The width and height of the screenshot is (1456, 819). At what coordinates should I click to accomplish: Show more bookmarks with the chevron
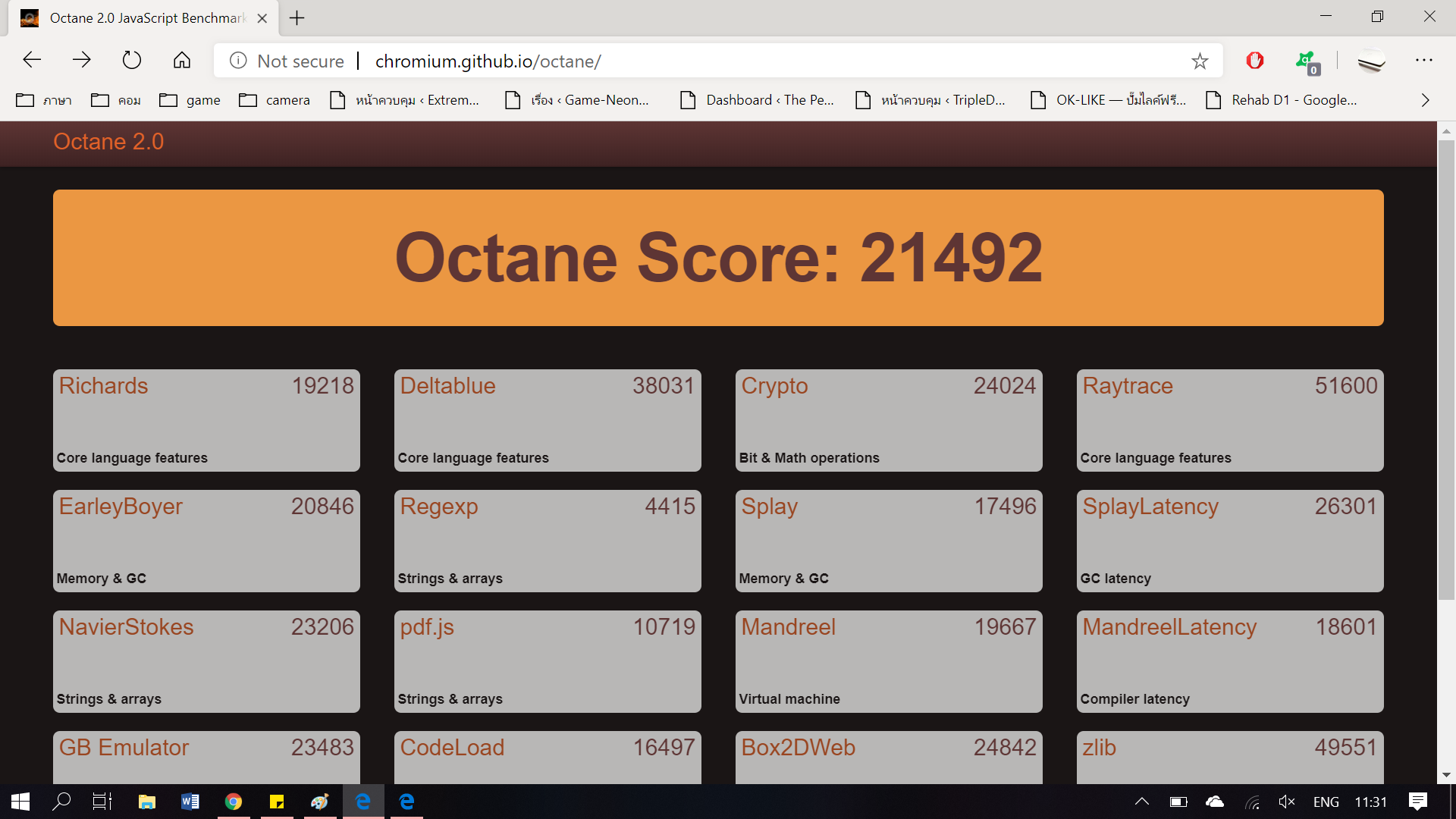[1425, 100]
